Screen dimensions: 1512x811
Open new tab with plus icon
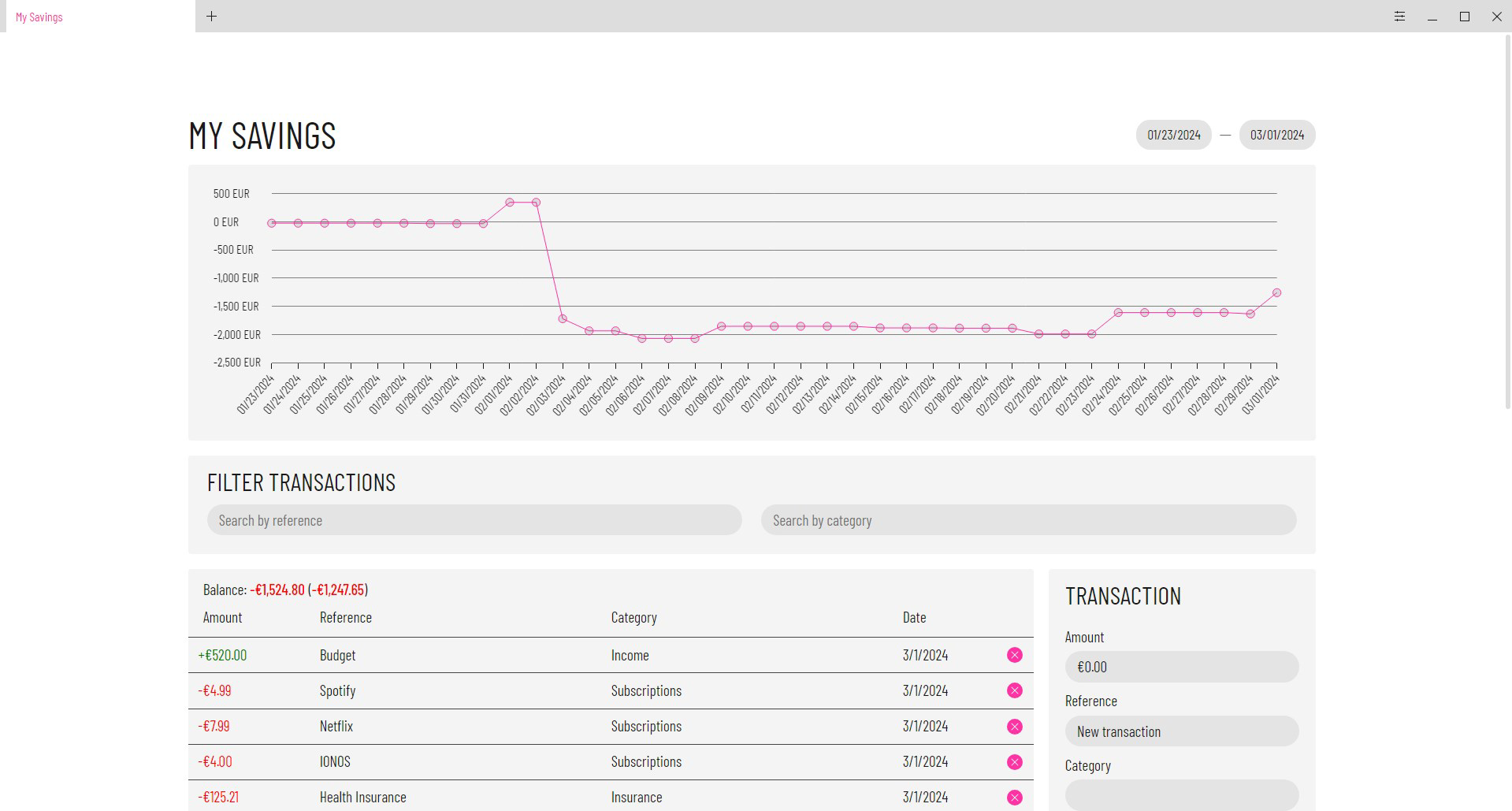[x=211, y=16]
